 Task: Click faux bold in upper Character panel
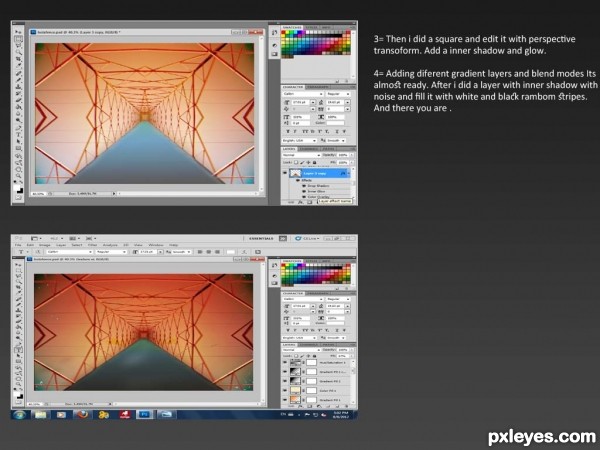pyautogui.click(x=288, y=131)
